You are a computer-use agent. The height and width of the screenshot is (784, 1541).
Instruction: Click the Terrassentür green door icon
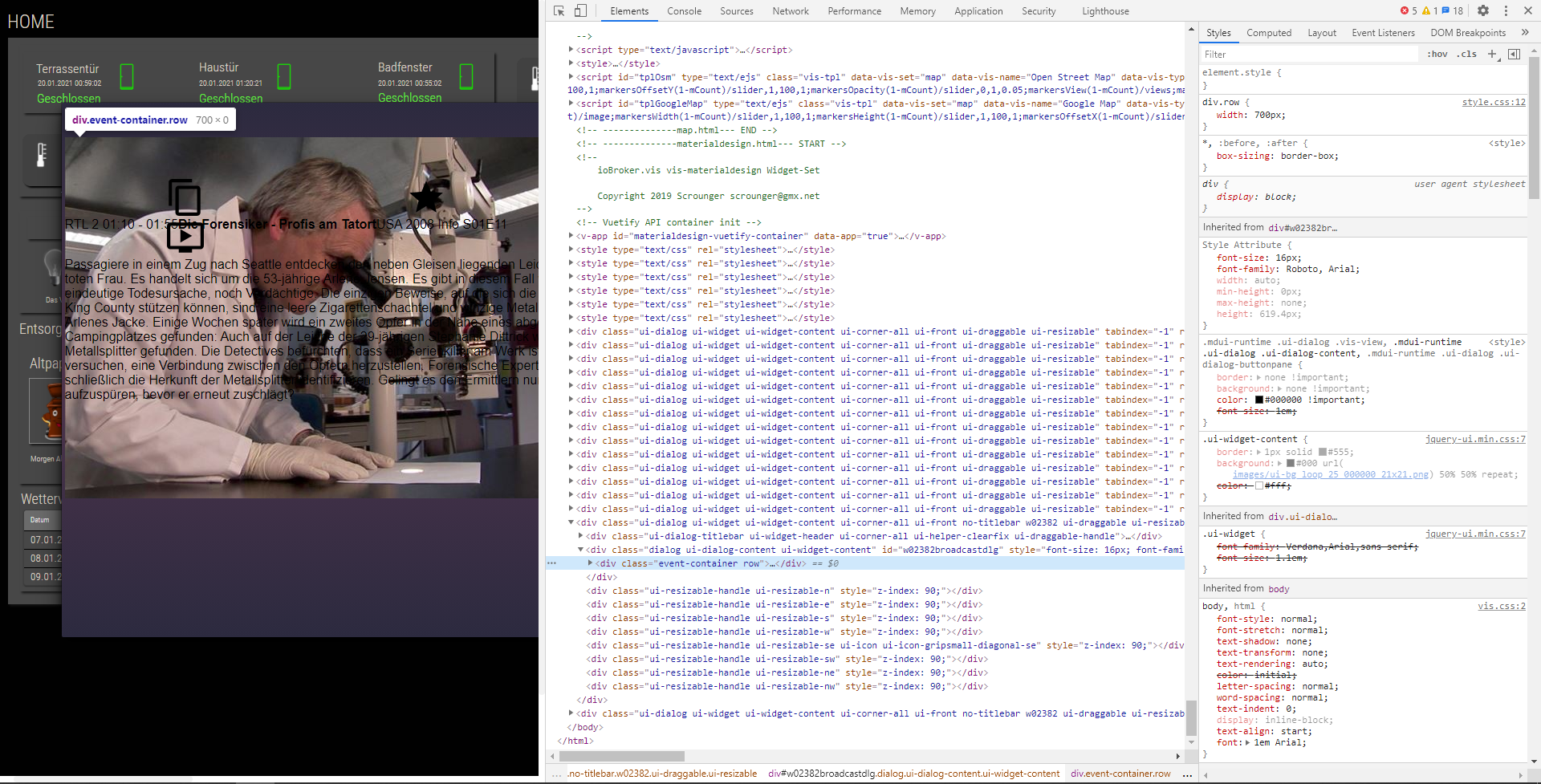[x=127, y=77]
